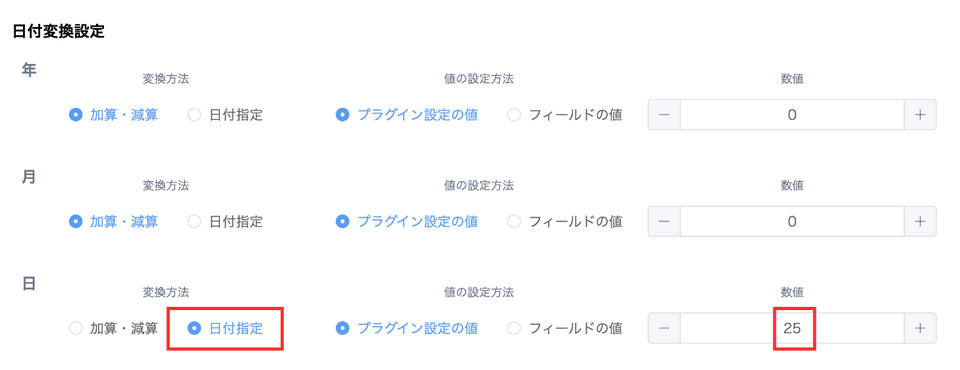Image resolution: width=960 pixels, height=370 pixels.
Task: Click the minus button in the 日 row
Action: pyautogui.click(x=664, y=328)
